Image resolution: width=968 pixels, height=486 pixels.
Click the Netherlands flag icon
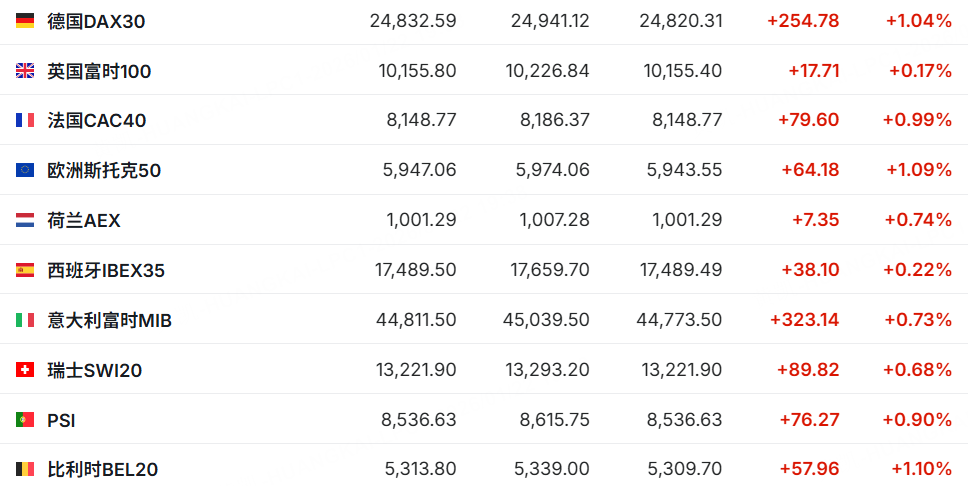[x=25, y=220]
